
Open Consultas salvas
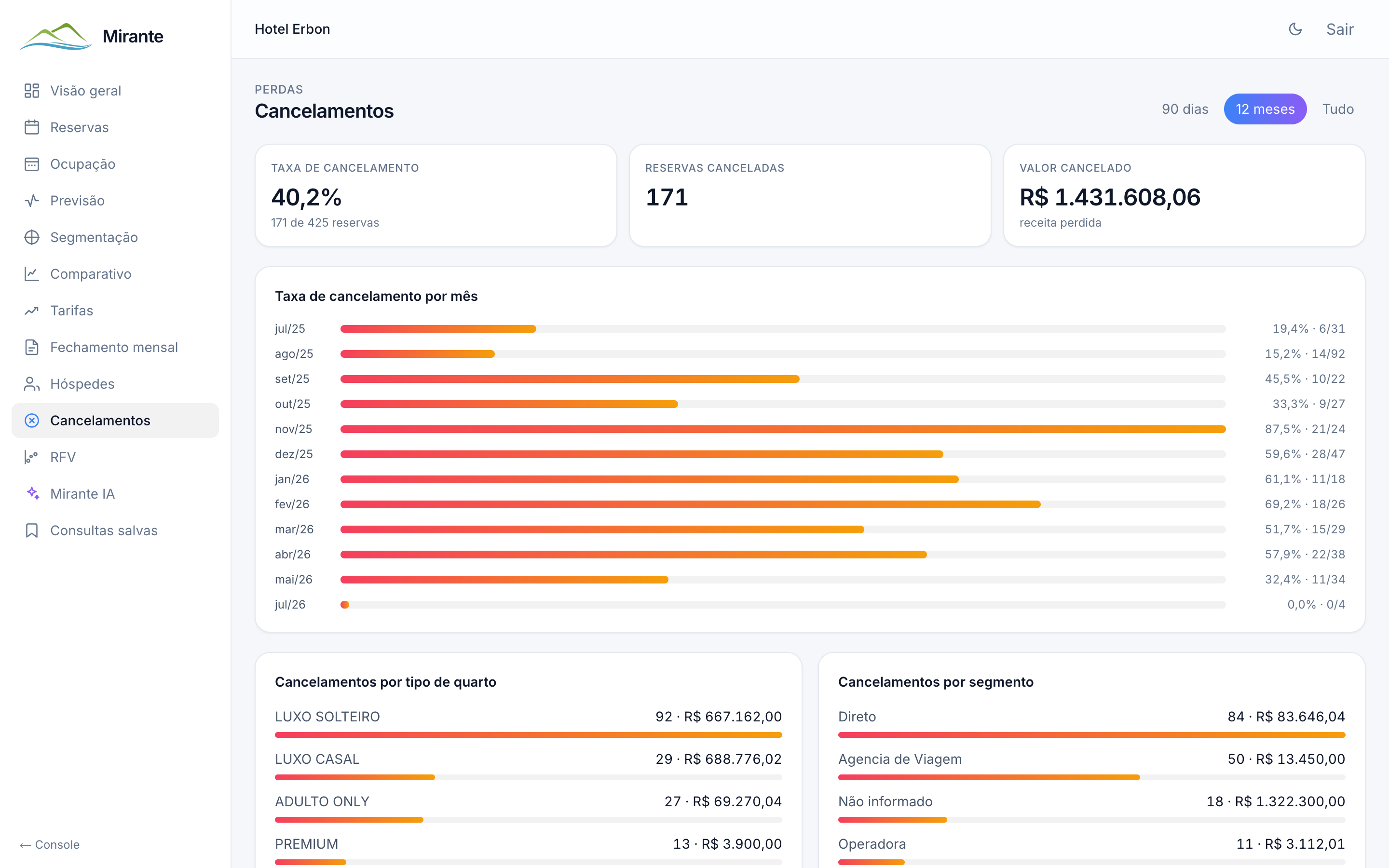click(x=115, y=530)
